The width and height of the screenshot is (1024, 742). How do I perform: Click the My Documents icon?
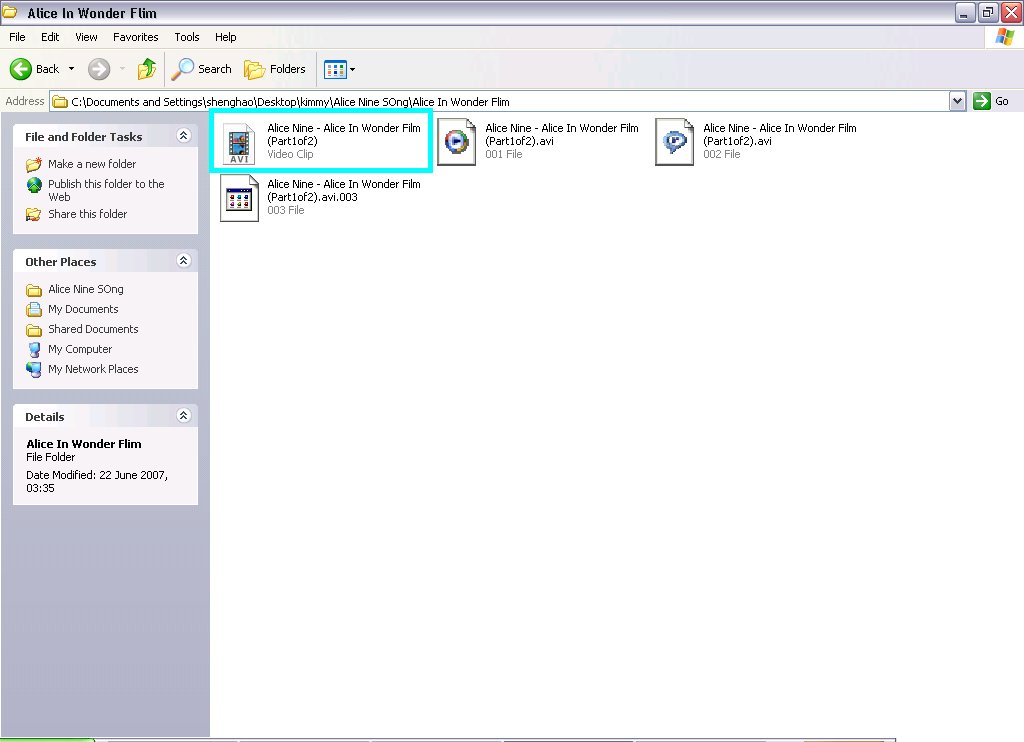click(x=34, y=310)
